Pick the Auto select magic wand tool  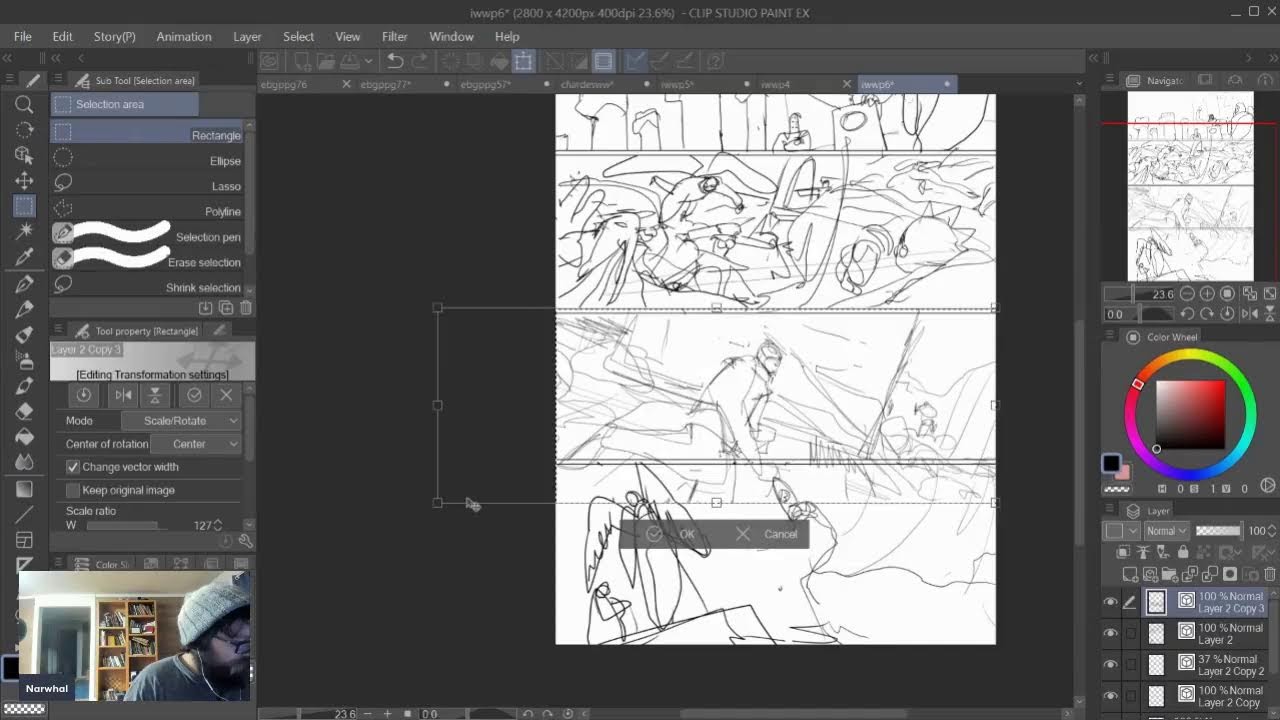(x=24, y=232)
